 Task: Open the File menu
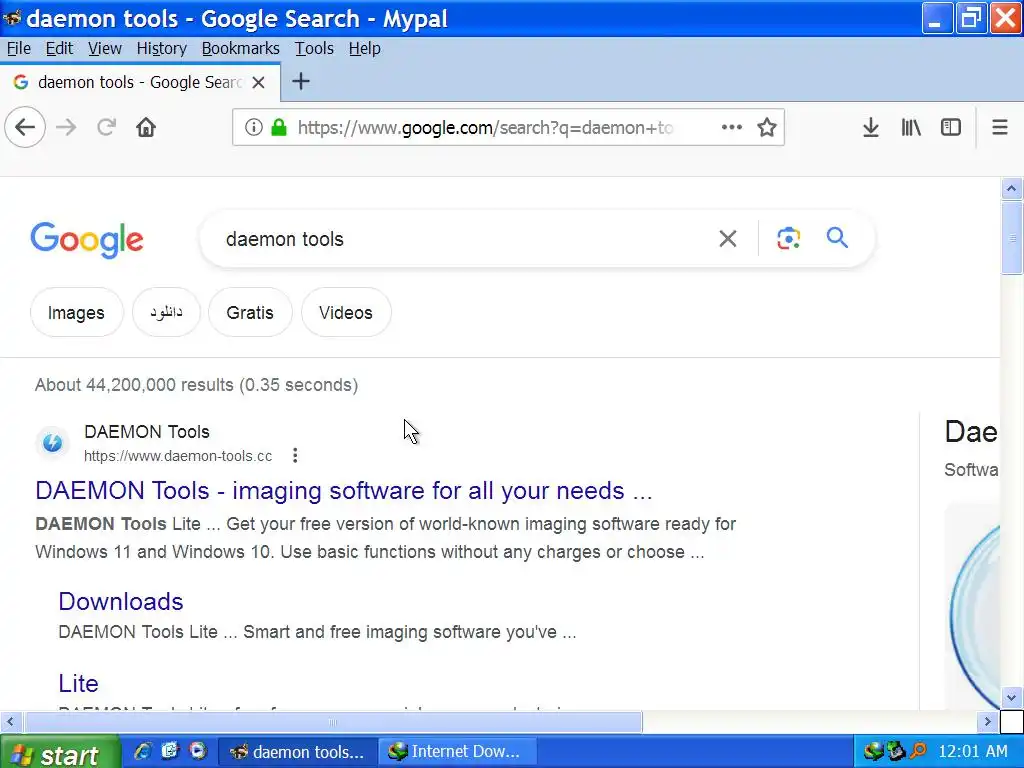19,48
